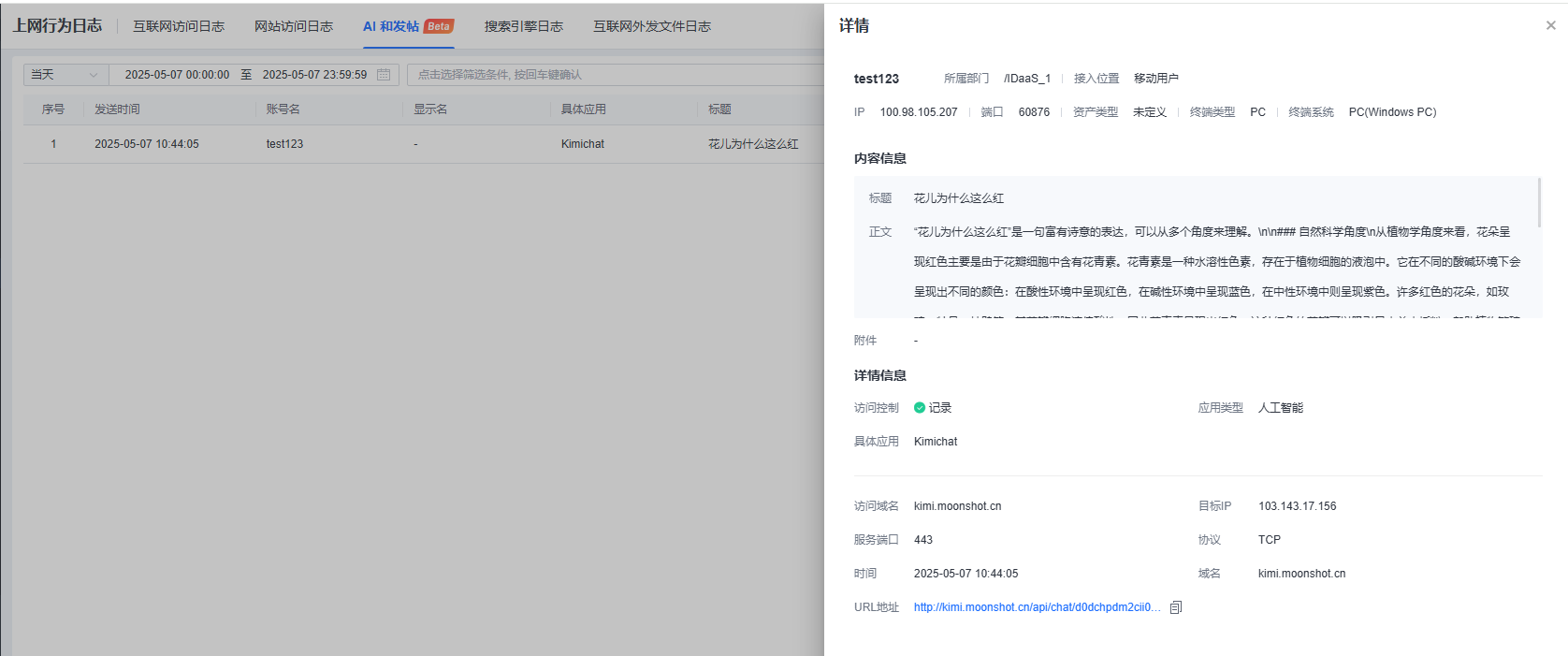The image size is (1568, 656).
Task: Click the 发送时间 column header
Action: [117, 109]
